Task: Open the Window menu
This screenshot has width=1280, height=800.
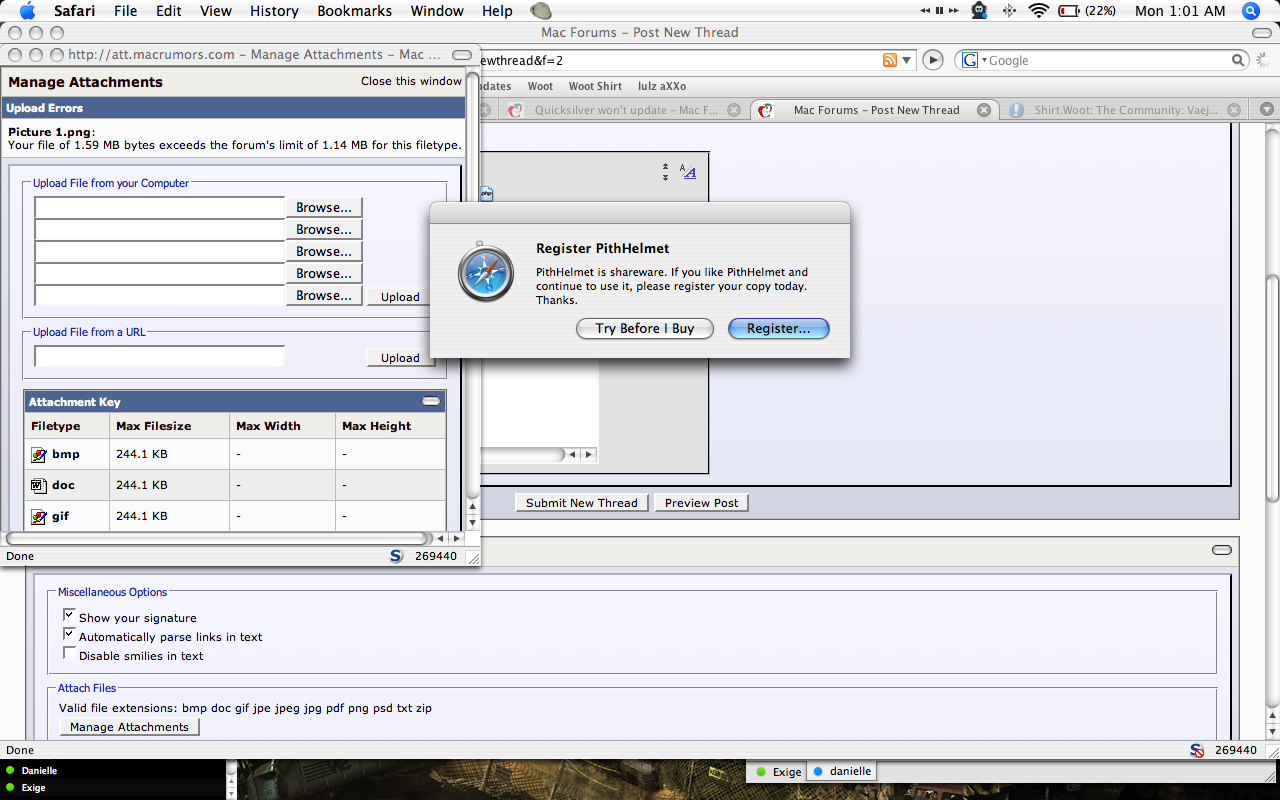Action: [437, 11]
